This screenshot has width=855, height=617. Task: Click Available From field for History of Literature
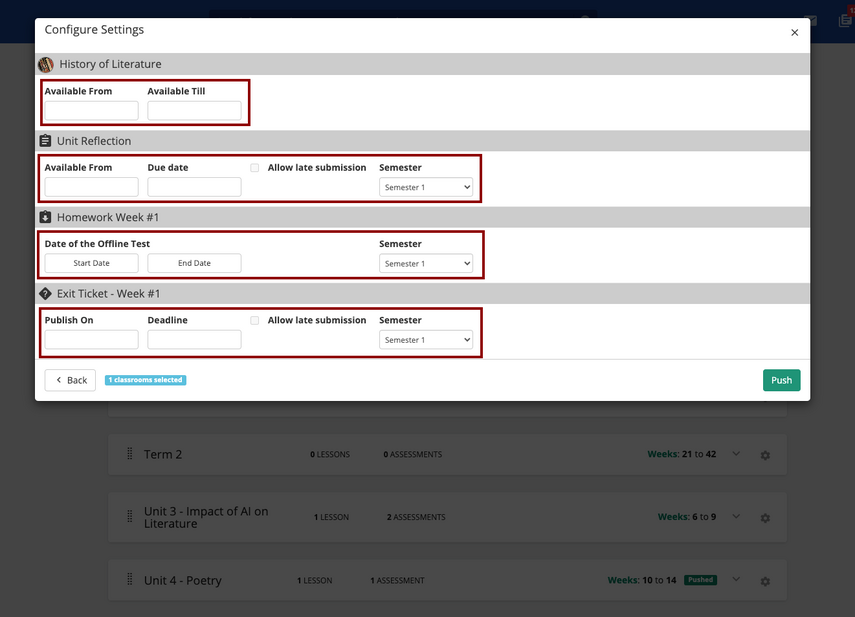(x=92, y=111)
